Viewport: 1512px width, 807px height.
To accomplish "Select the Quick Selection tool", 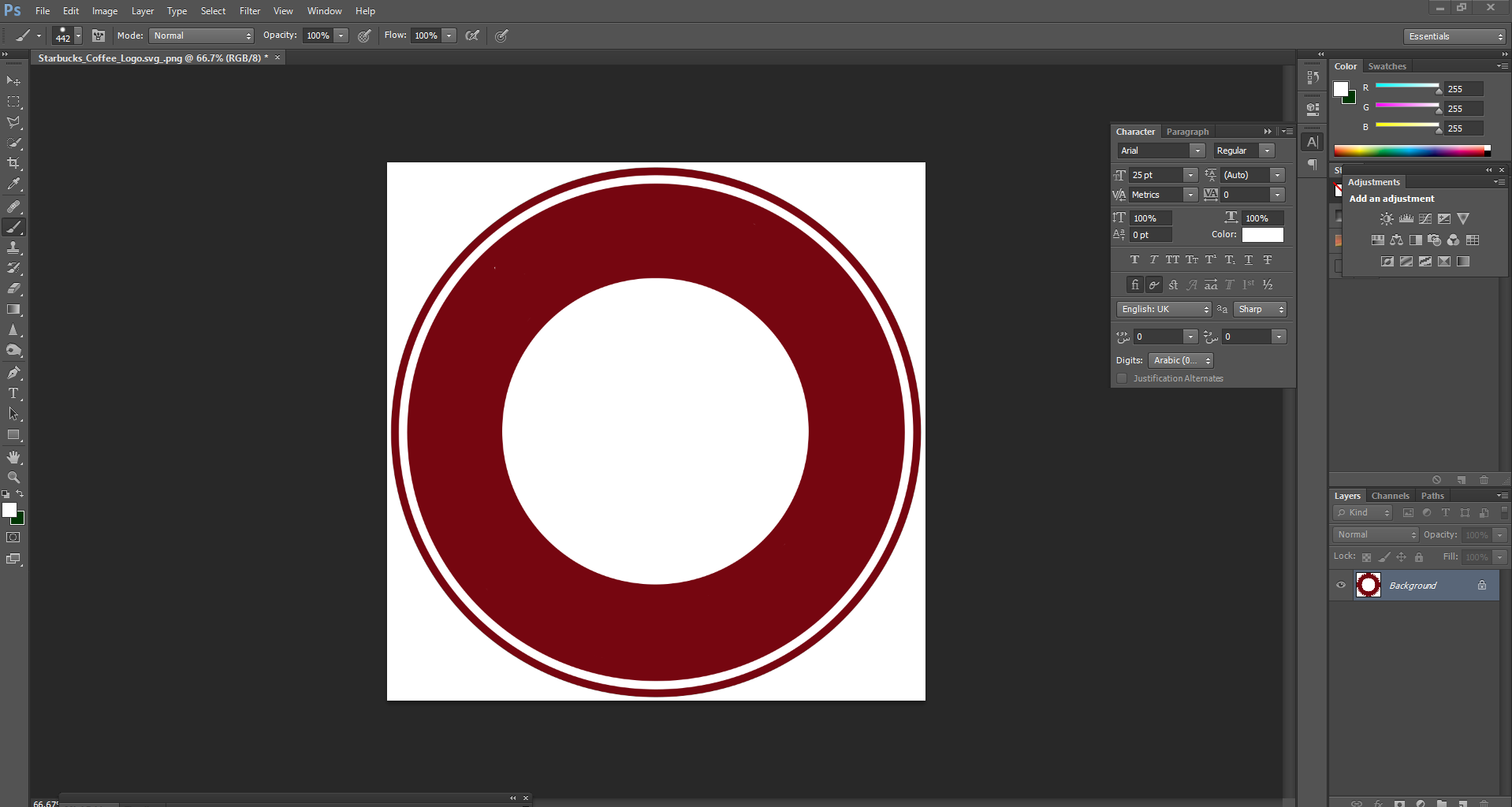I will 13,143.
